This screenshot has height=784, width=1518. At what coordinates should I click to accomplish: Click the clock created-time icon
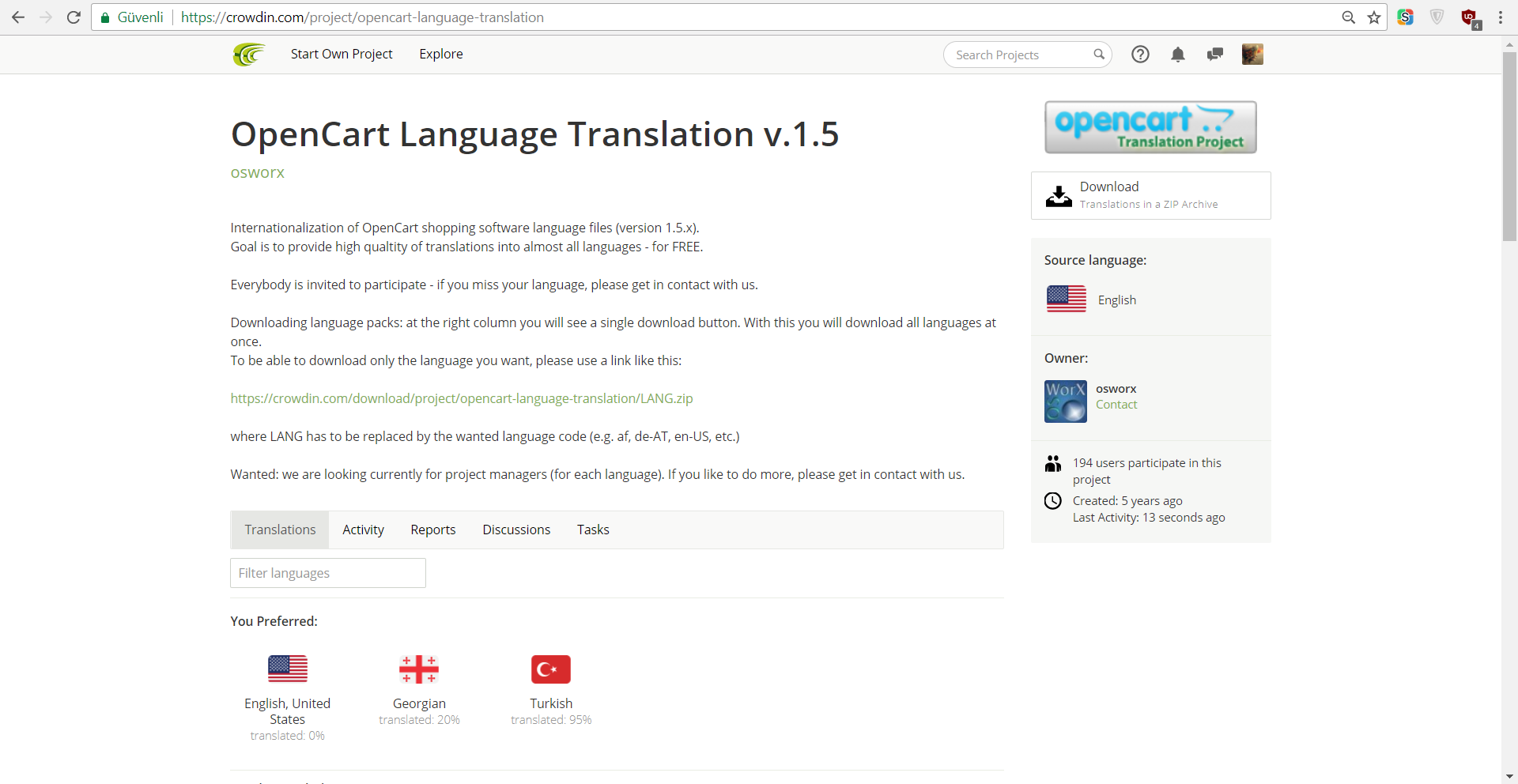pyautogui.click(x=1053, y=500)
